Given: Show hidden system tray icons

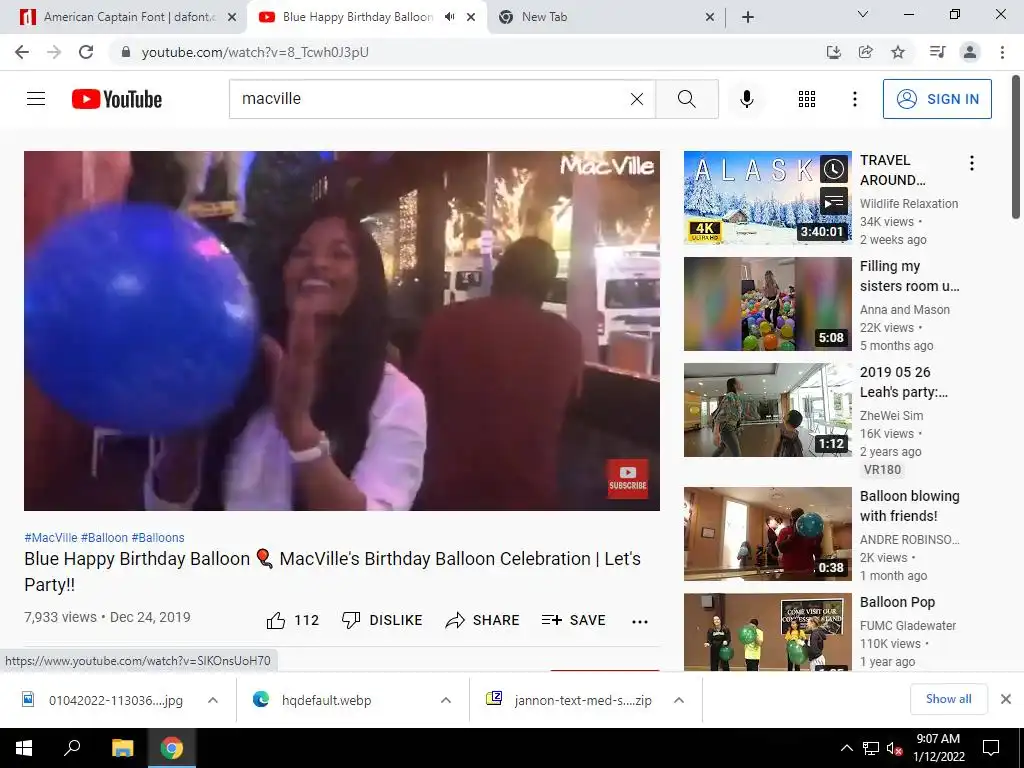Looking at the screenshot, I should 846,748.
